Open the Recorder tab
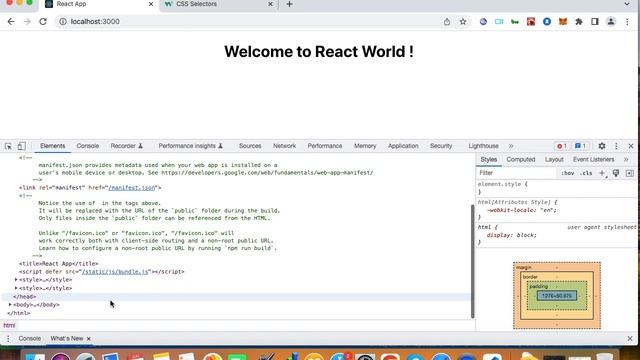The width and height of the screenshot is (640, 360). [127, 146]
